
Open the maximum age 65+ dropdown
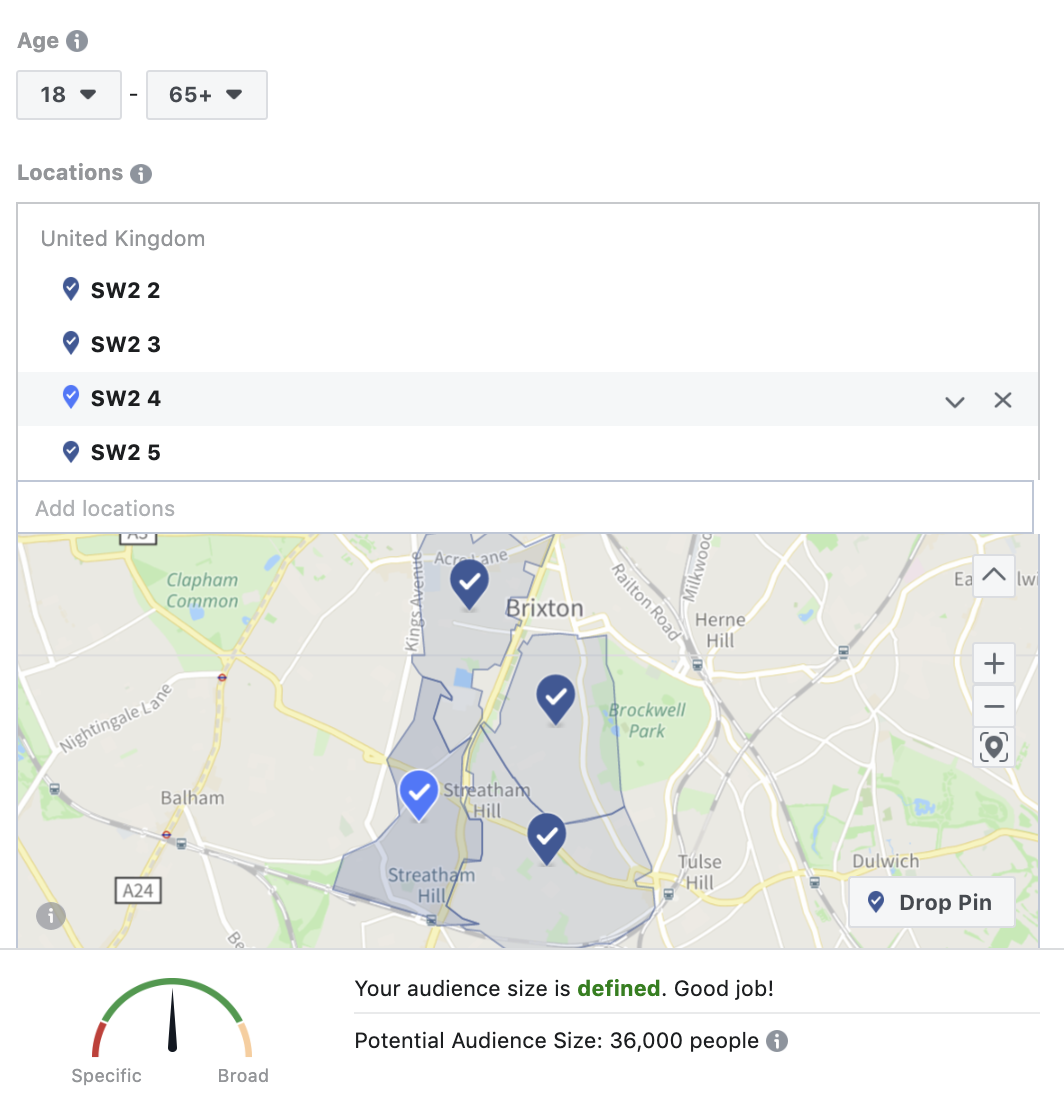[x=206, y=94]
